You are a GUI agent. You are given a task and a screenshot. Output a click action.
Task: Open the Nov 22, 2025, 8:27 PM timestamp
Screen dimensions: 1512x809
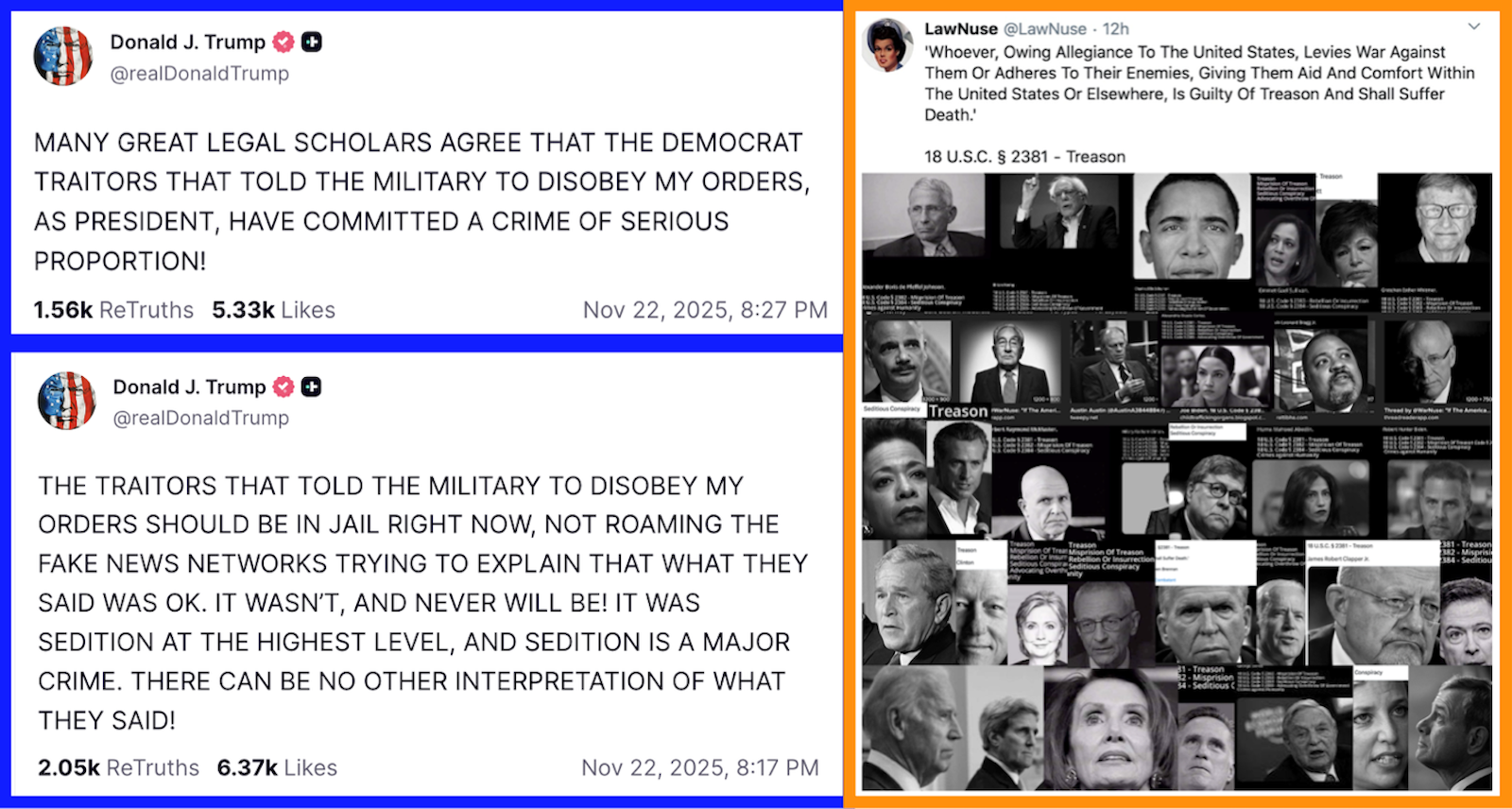(705, 310)
